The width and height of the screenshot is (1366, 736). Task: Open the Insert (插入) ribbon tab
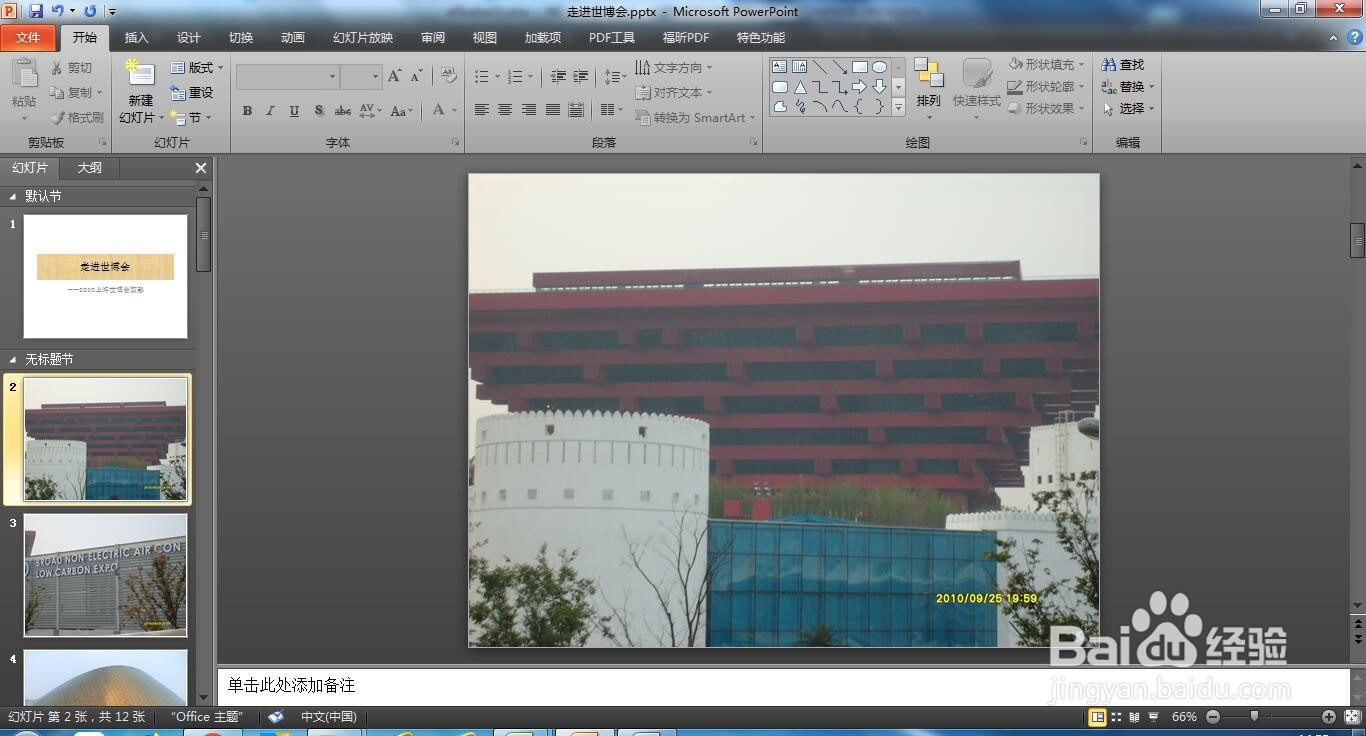(x=136, y=38)
